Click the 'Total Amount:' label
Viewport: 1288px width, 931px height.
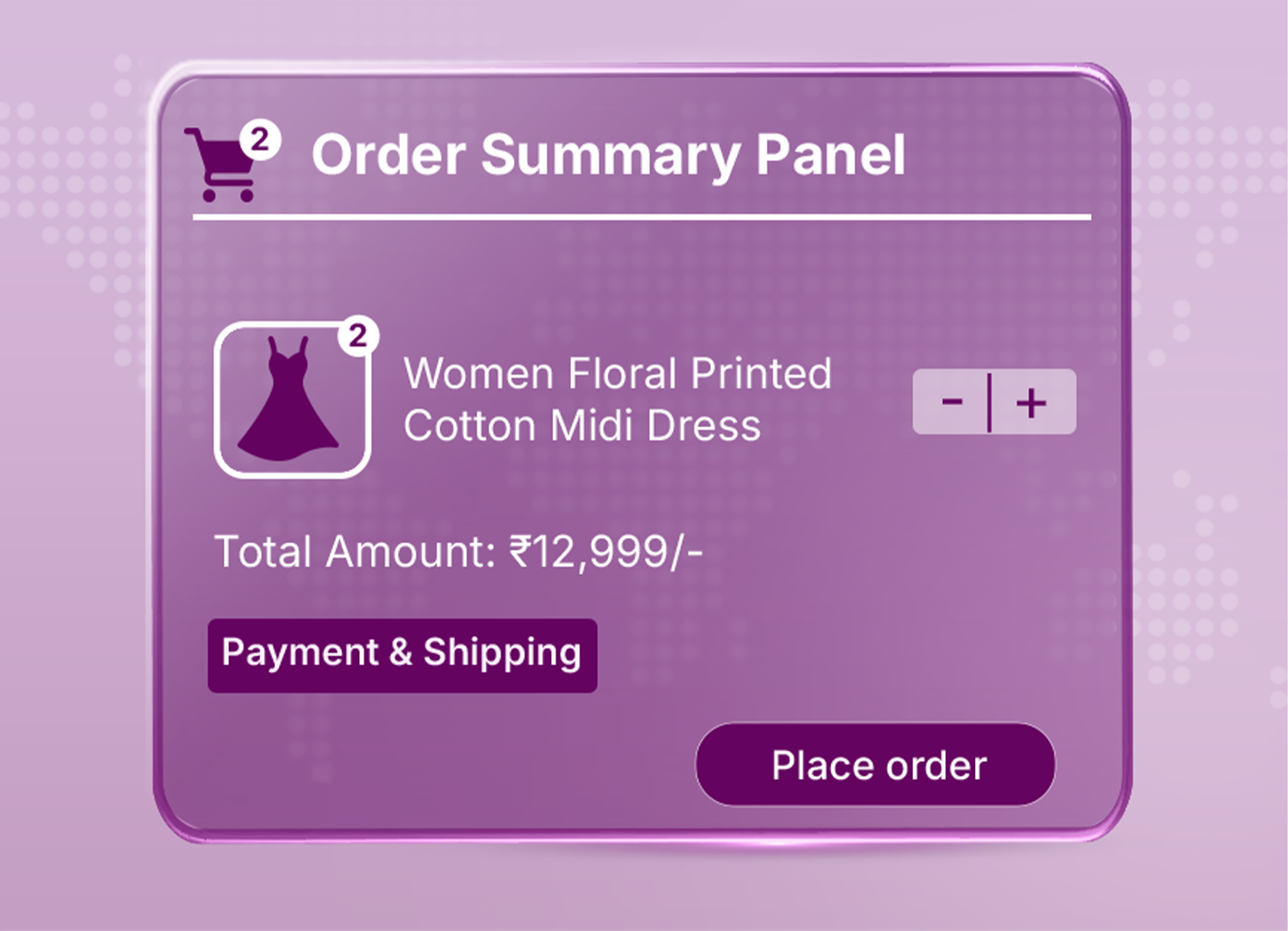355,552
